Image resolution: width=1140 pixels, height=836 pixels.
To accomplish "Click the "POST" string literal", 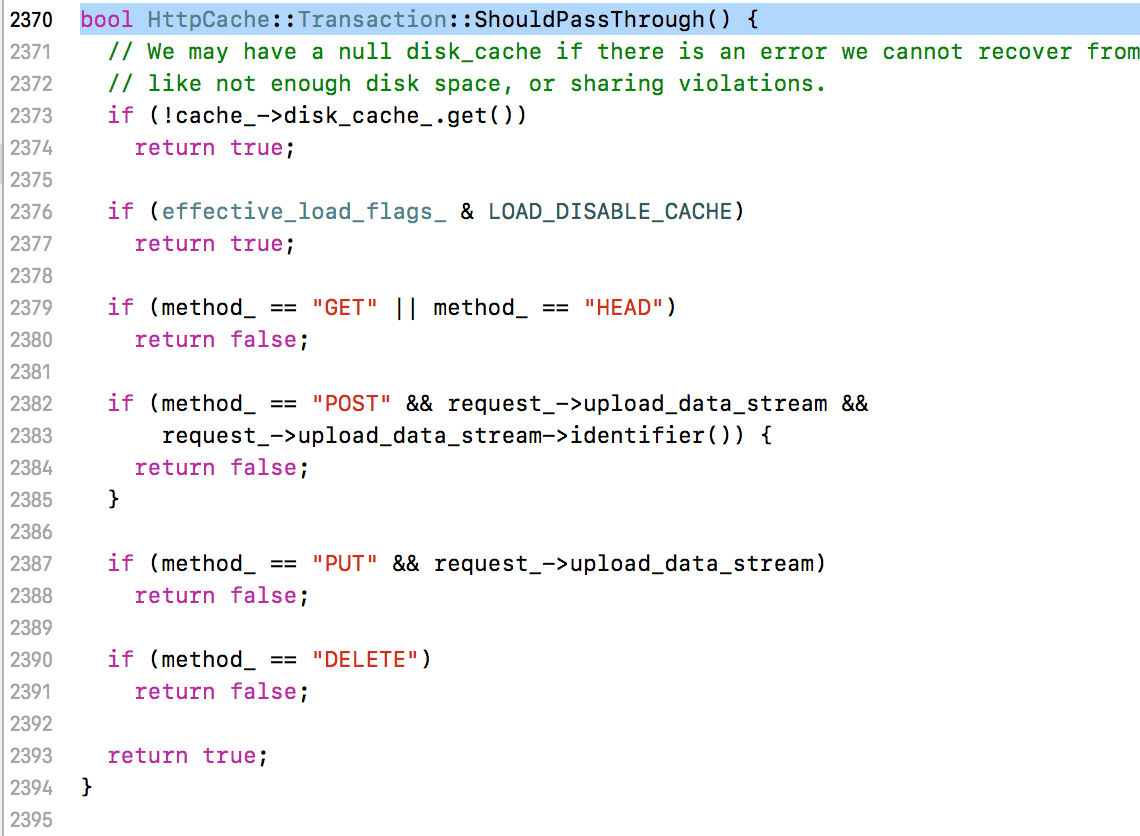I will pos(351,403).
